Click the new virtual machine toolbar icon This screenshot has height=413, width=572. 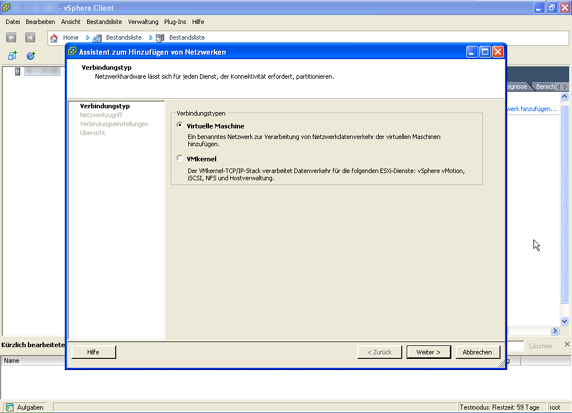point(12,56)
